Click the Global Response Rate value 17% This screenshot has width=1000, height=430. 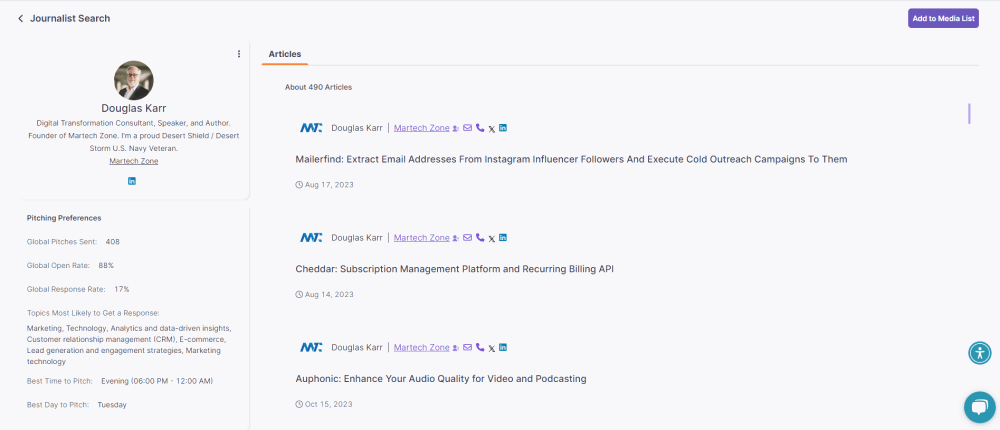pos(122,290)
